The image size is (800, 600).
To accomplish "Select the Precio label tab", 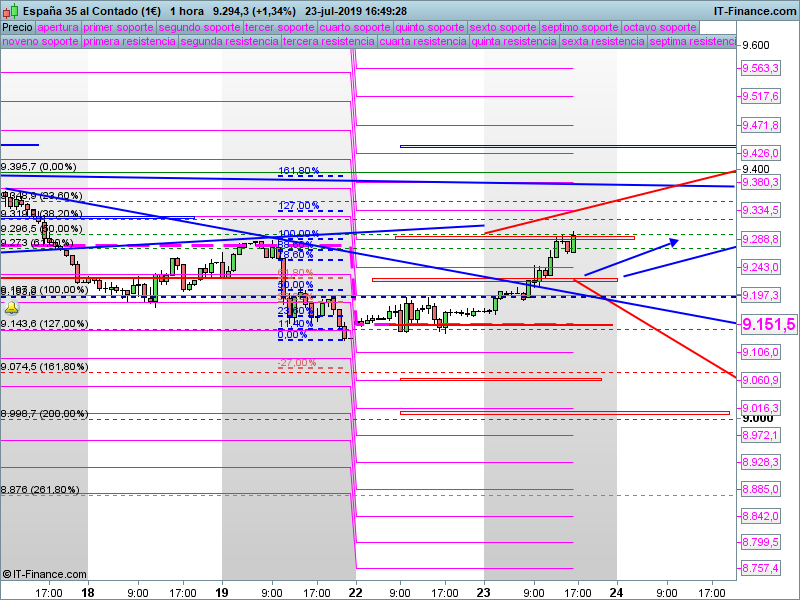I will point(17,27).
